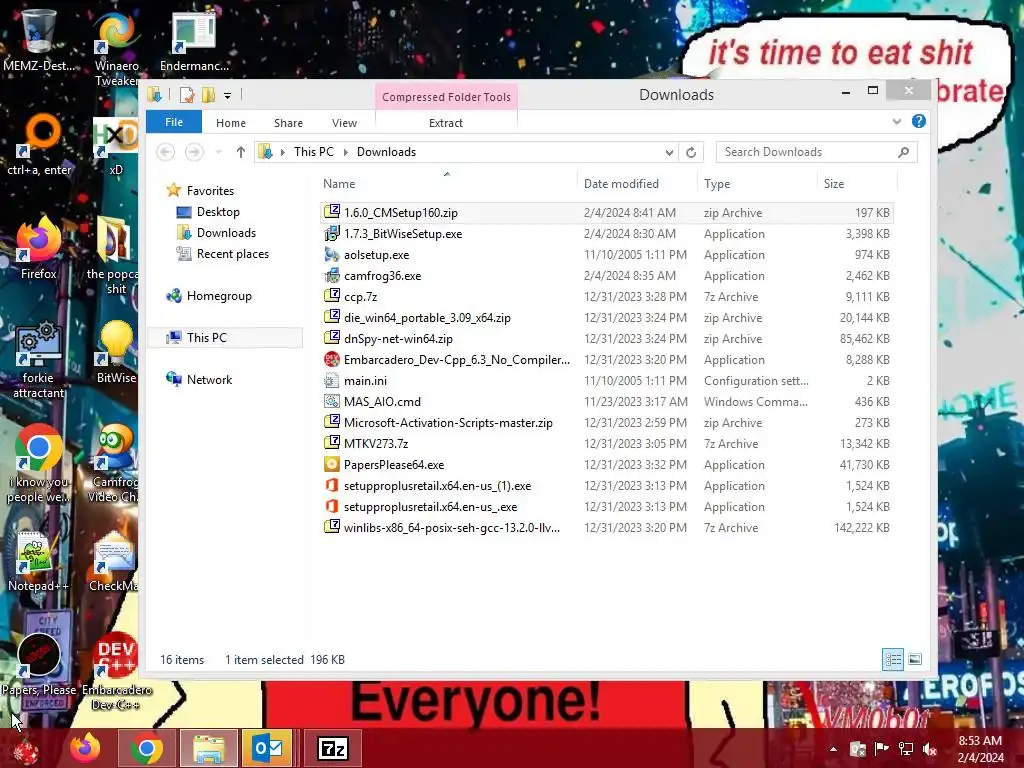Open the Extract ribbon tab

tap(445, 123)
